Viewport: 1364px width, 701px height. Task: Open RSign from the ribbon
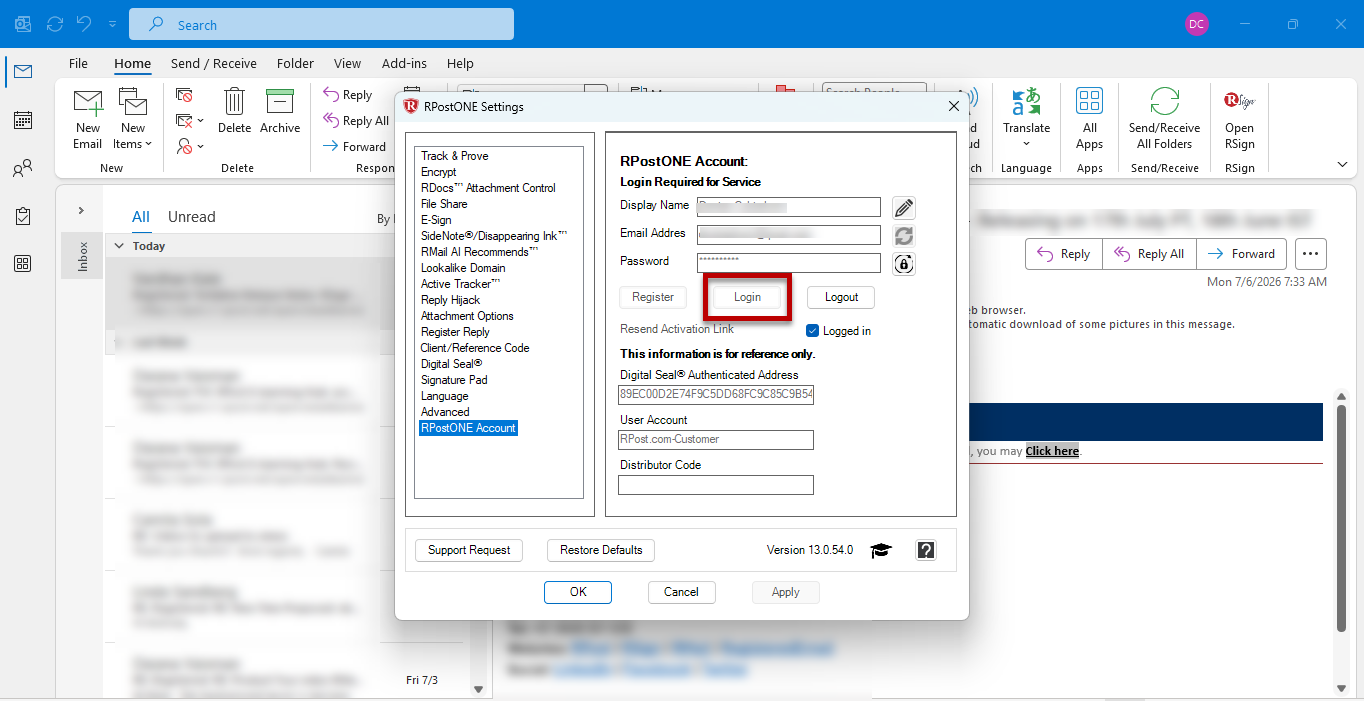(x=1239, y=120)
